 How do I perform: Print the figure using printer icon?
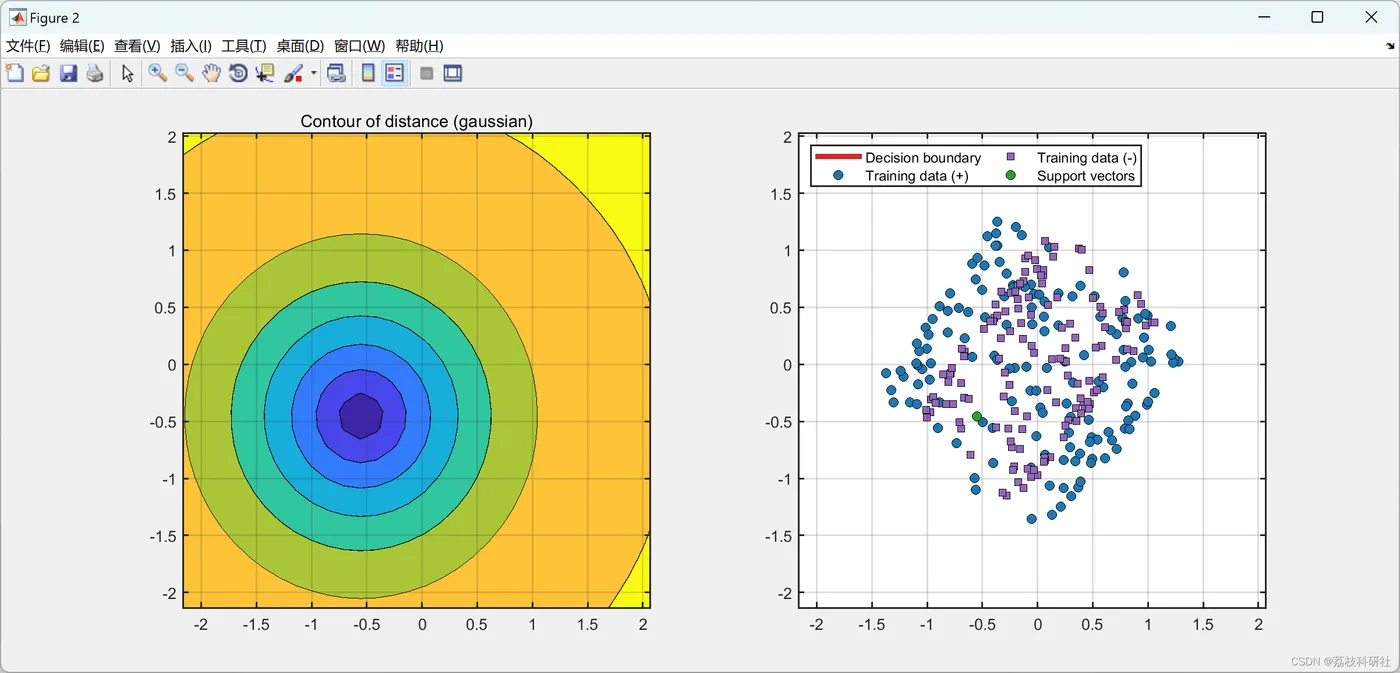(x=95, y=73)
